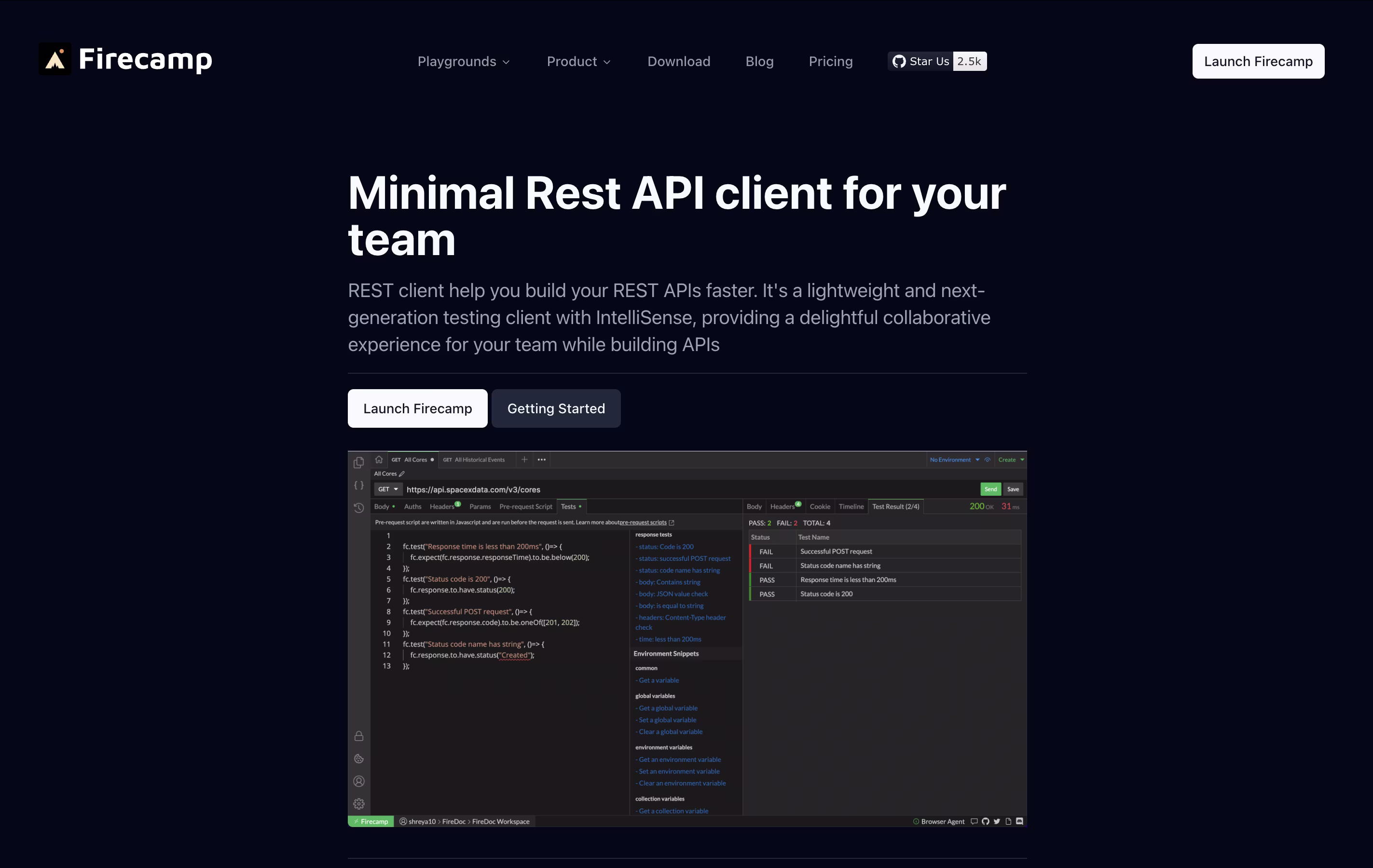Screen dimensions: 1373x868
Task: Click the API URL input field
Action: 684,489
